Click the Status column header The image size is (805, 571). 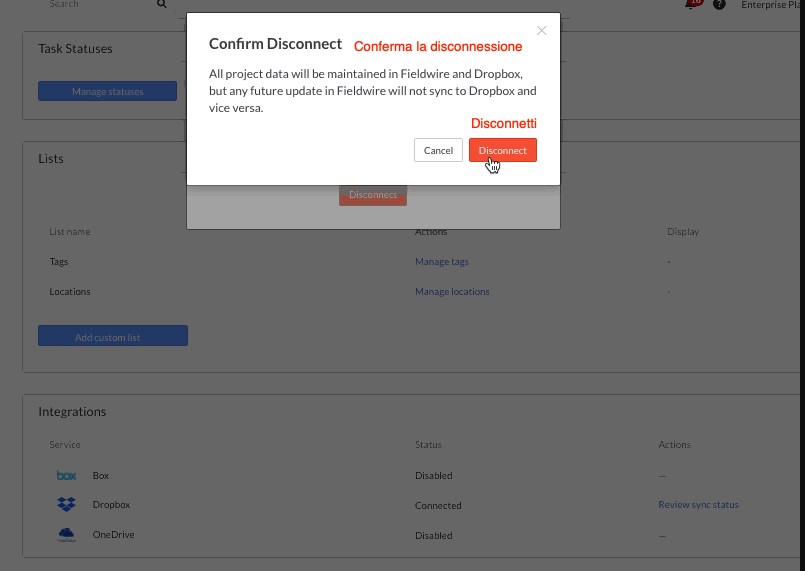click(428, 445)
